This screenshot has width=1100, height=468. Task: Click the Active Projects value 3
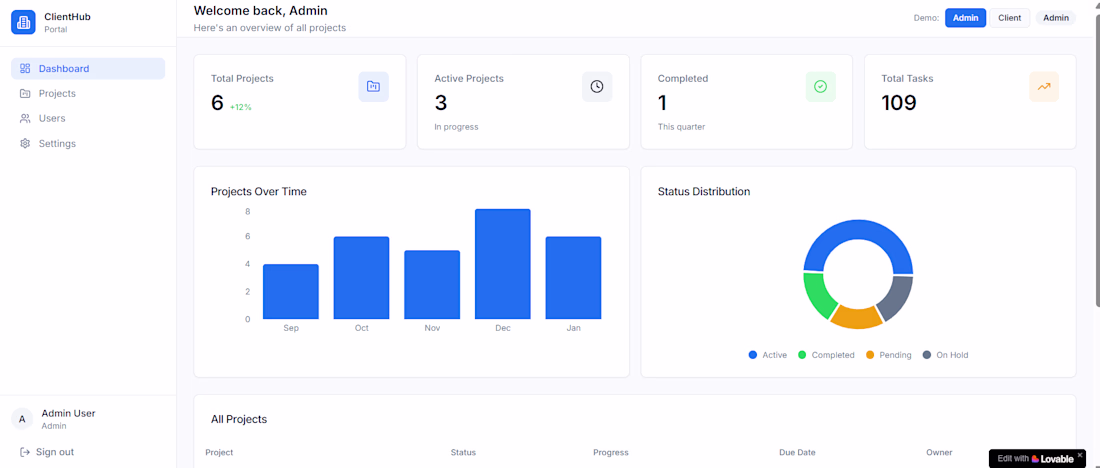(x=441, y=103)
